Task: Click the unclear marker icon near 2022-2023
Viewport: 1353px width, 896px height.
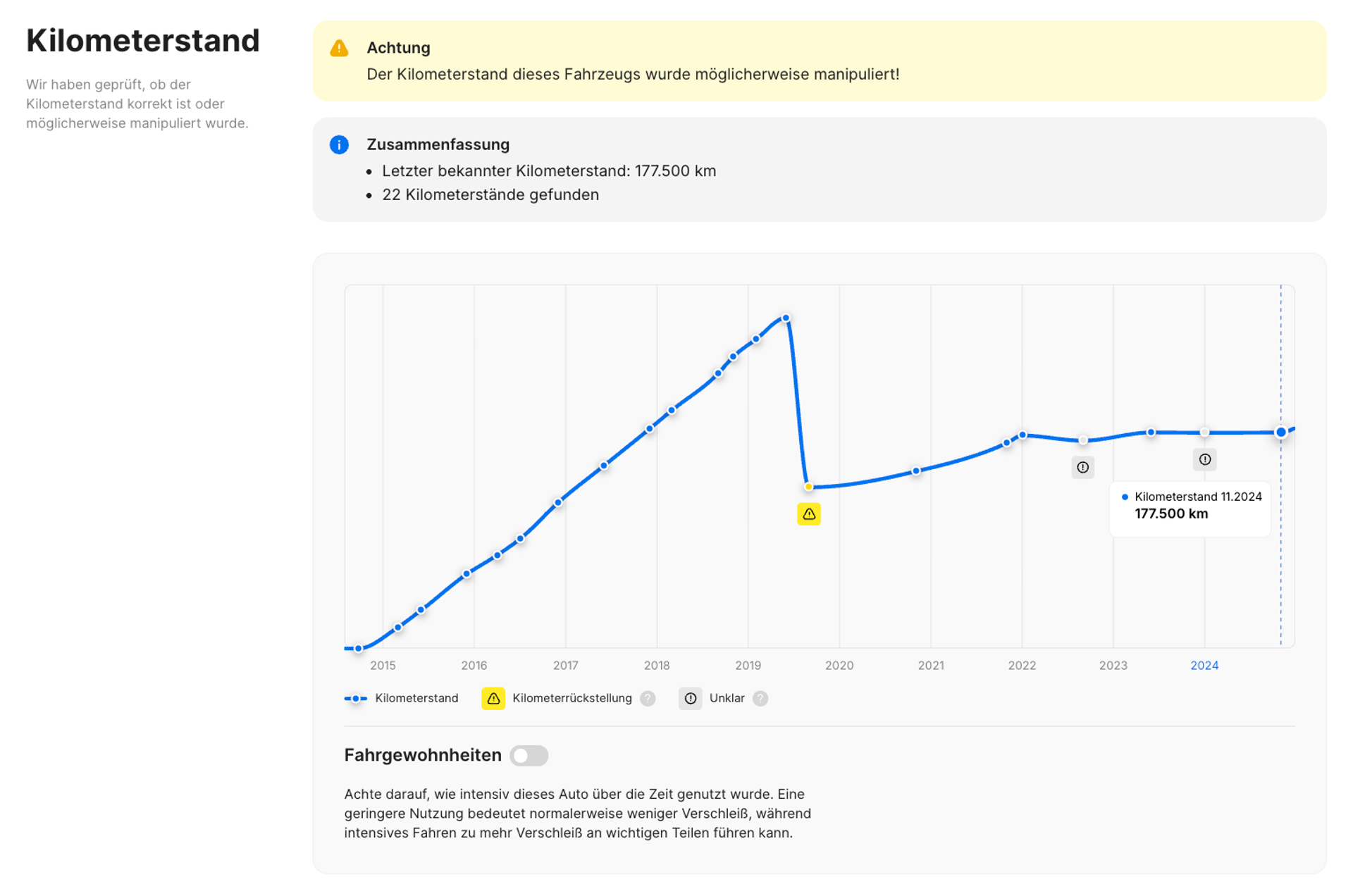Action: tap(1082, 467)
